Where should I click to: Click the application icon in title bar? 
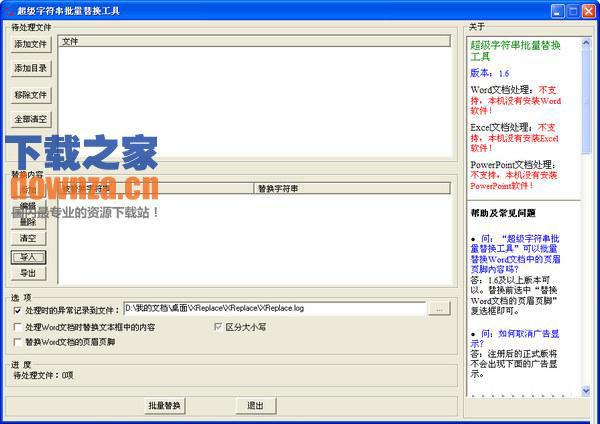pos(9,11)
